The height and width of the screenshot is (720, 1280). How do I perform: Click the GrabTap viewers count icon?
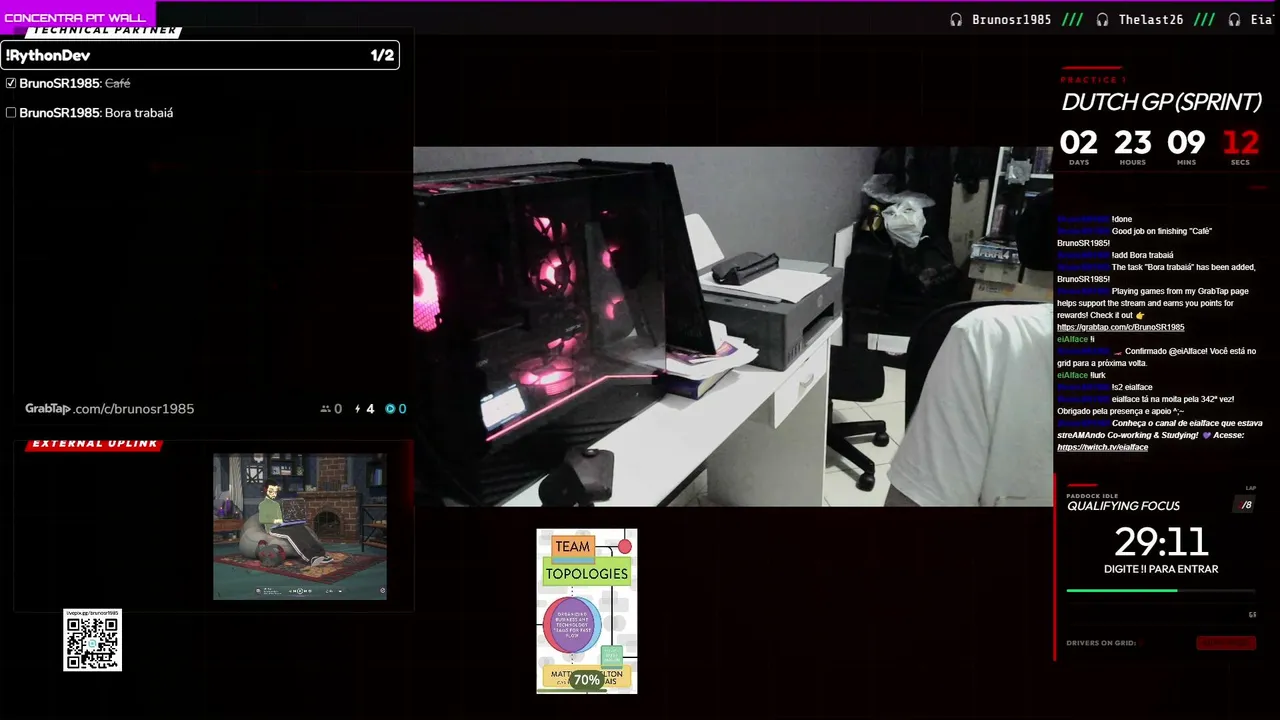[x=325, y=409]
